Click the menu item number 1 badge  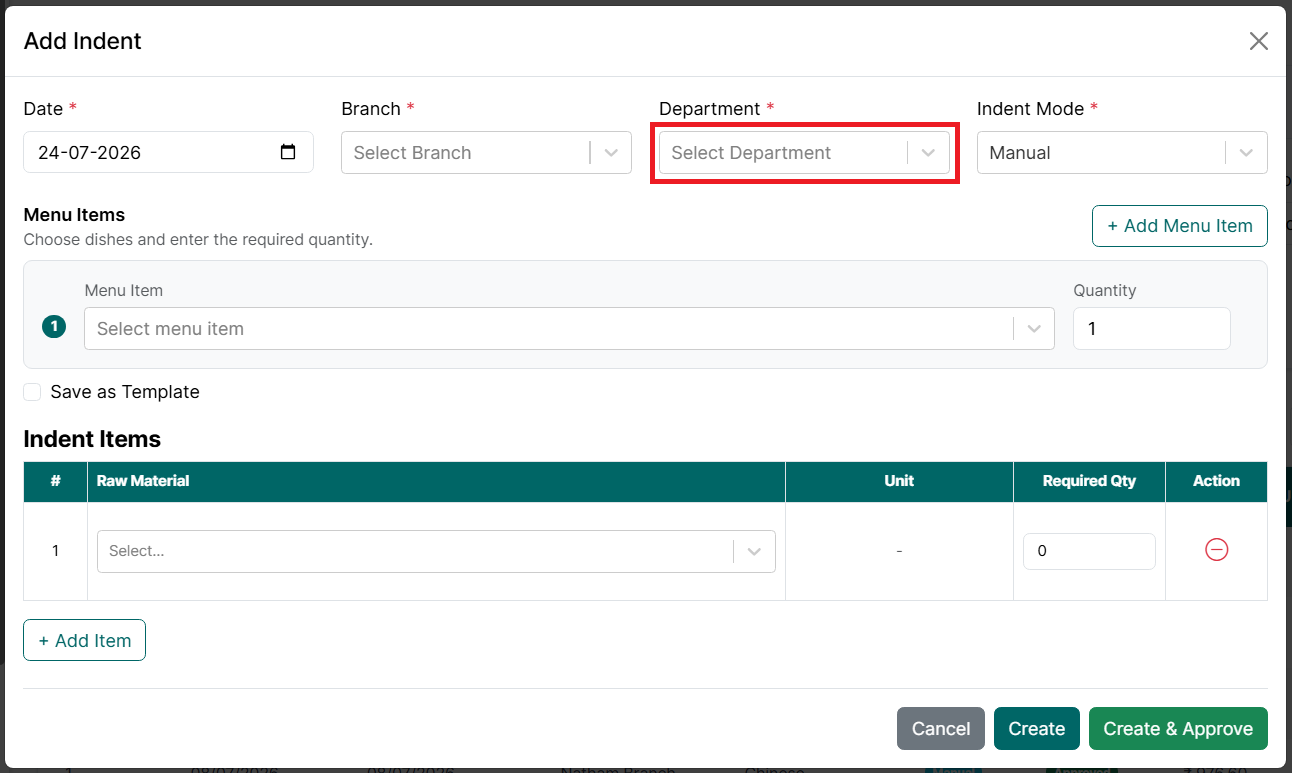(54, 326)
